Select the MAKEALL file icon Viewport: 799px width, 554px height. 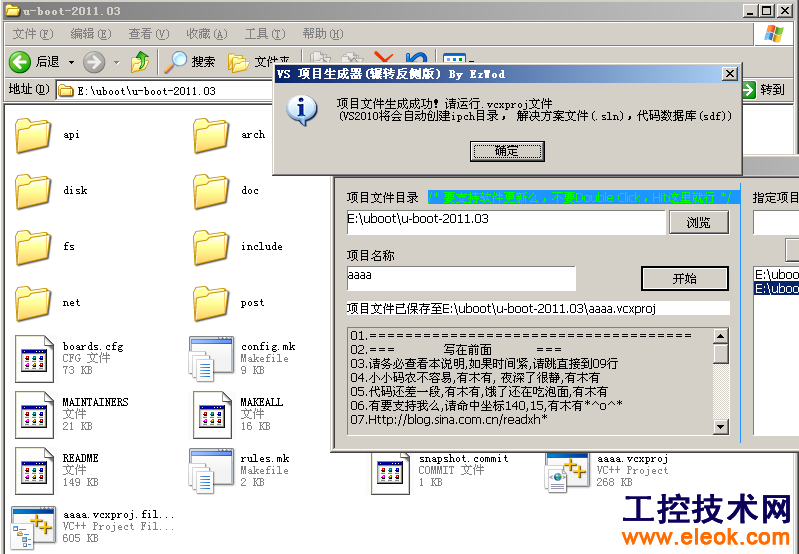coord(212,415)
